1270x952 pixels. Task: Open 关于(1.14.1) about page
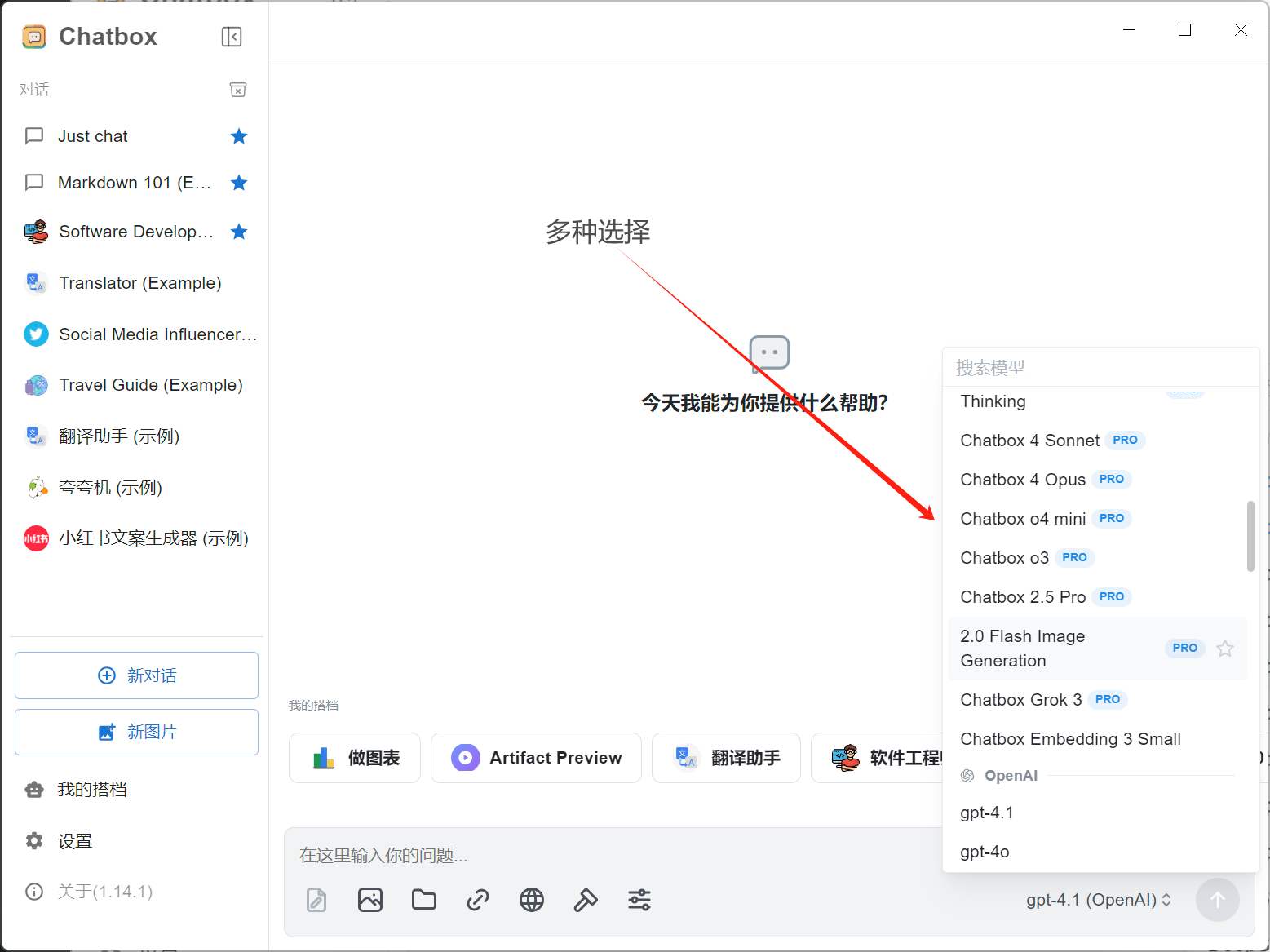(136, 892)
